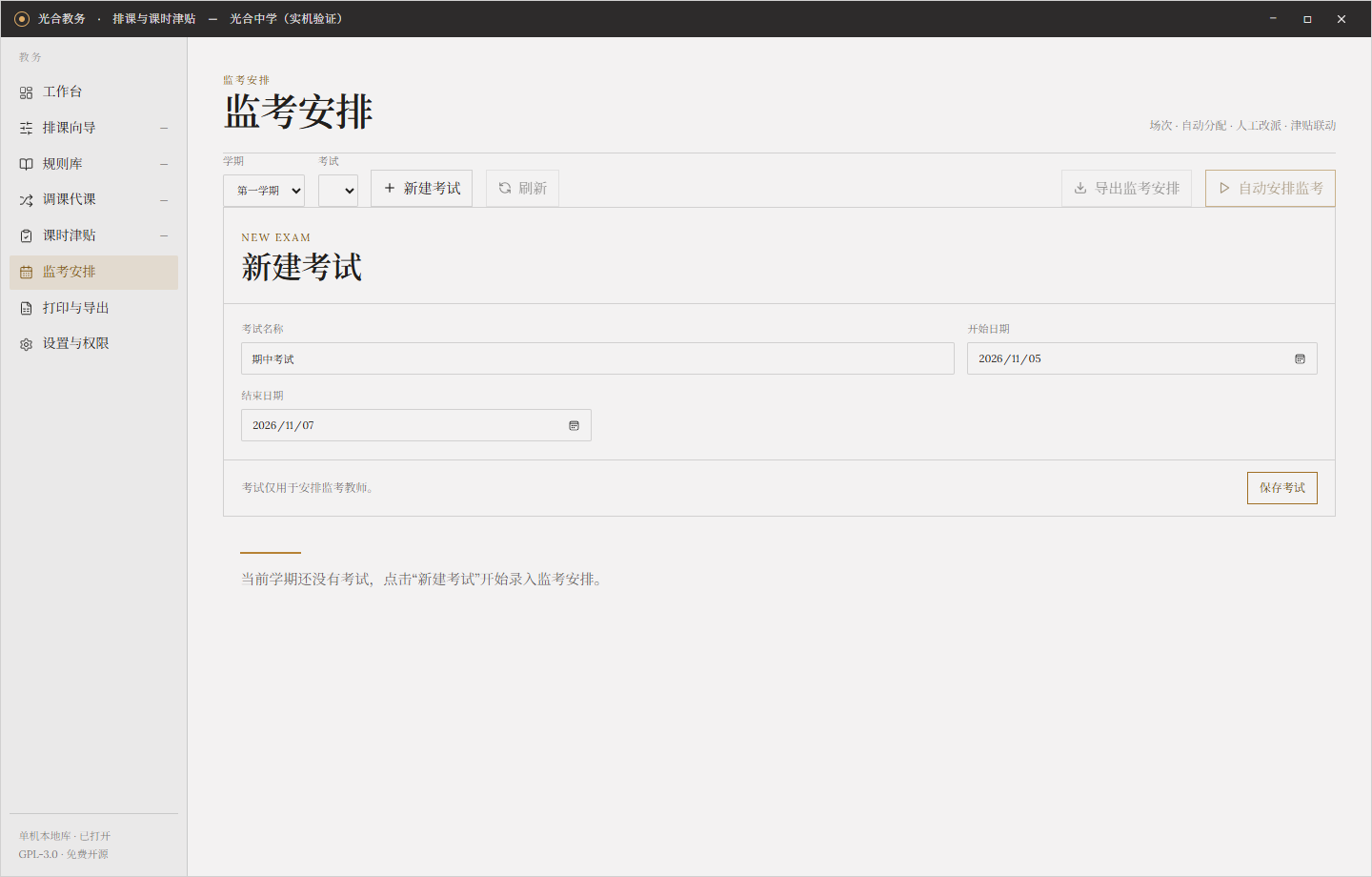Click the 调课代课 shuffle icon
The width and height of the screenshot is (1372, 877).
point(26,200)
